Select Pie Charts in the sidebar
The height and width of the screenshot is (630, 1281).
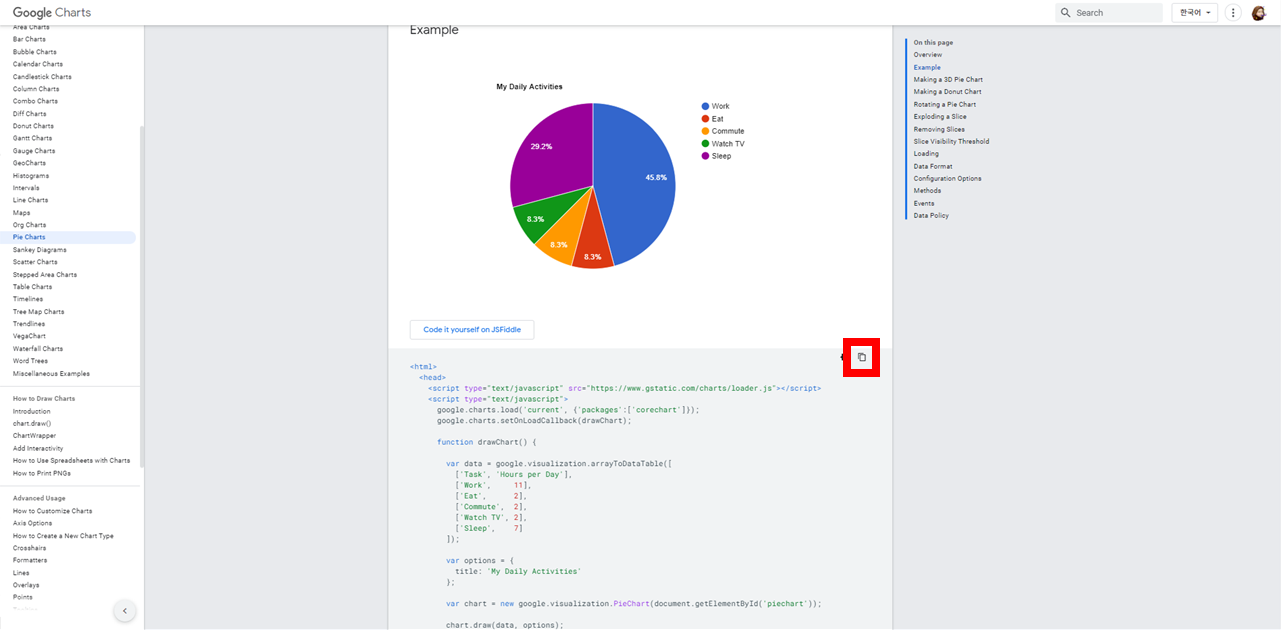(30, 237)
